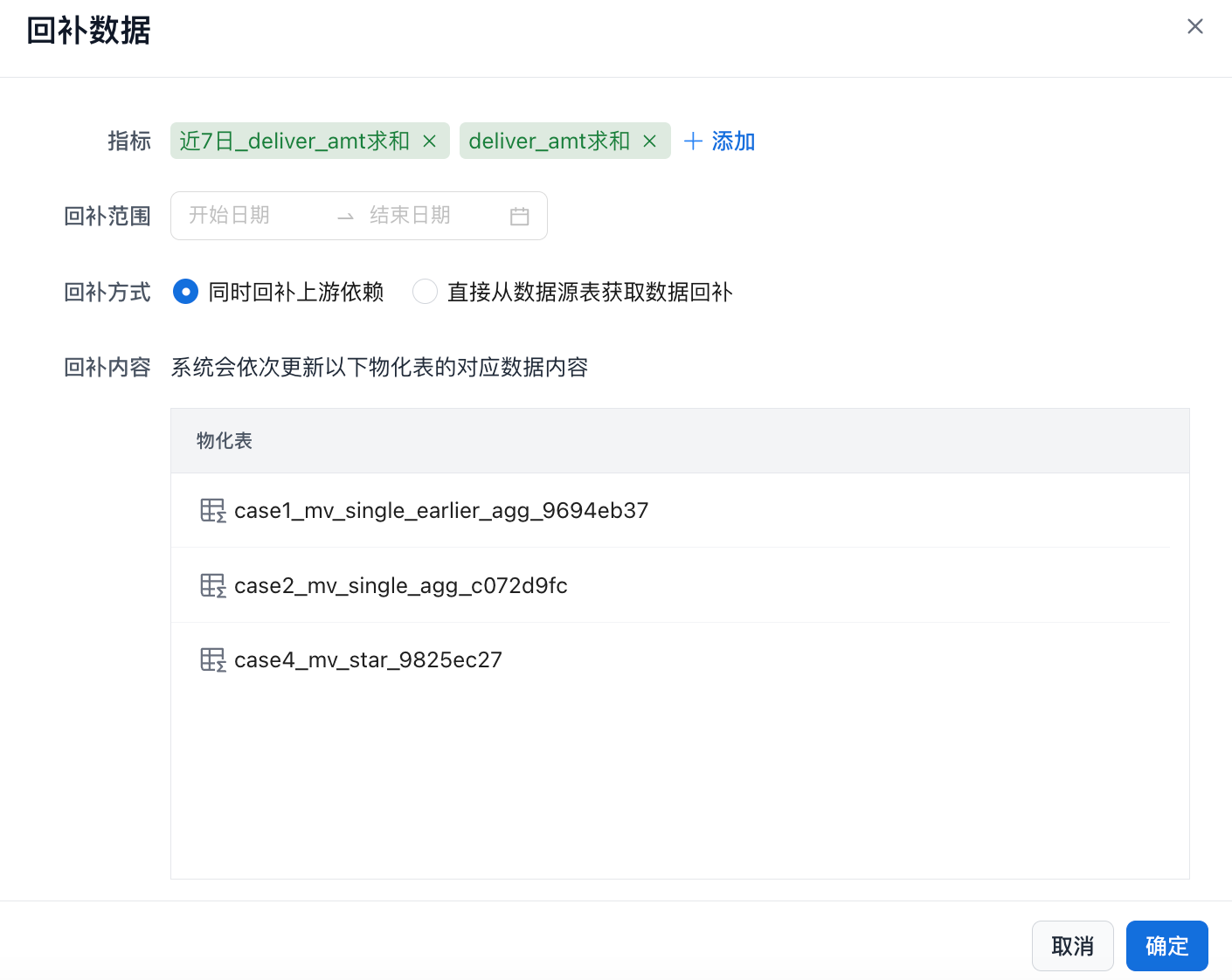Image resolution: width=1232 pixels, height=980 pixels.
Task: Close the 回补数据 dialog
Action: (1194, 27)
